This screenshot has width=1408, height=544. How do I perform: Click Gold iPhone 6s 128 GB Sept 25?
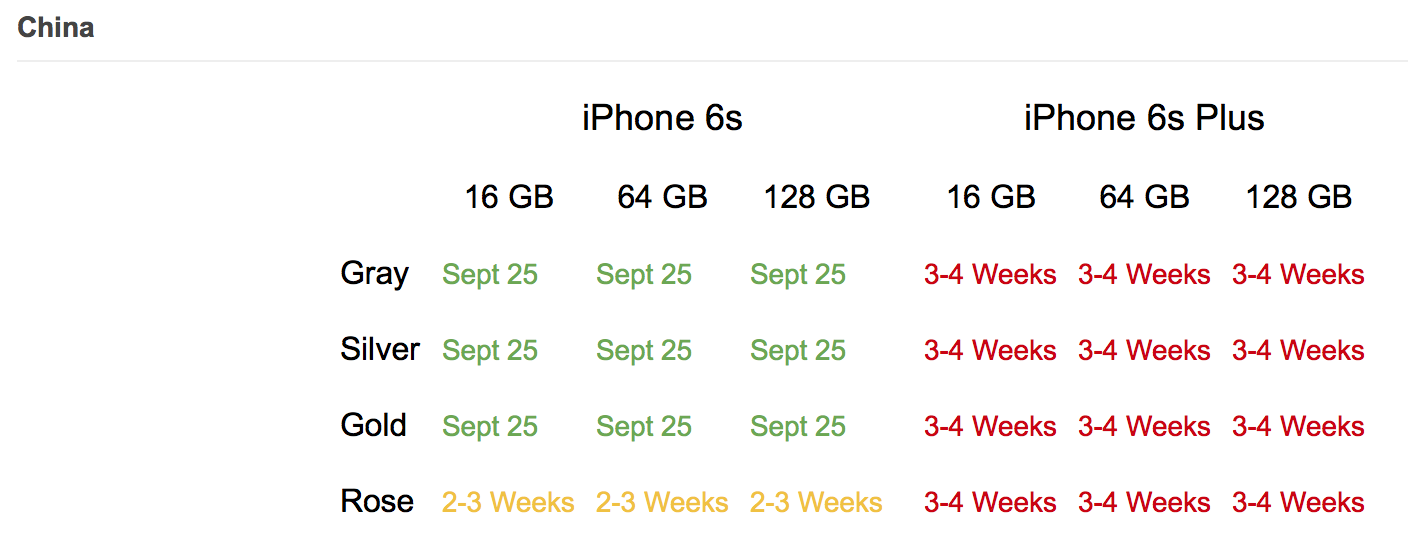(x=798, y=426)
